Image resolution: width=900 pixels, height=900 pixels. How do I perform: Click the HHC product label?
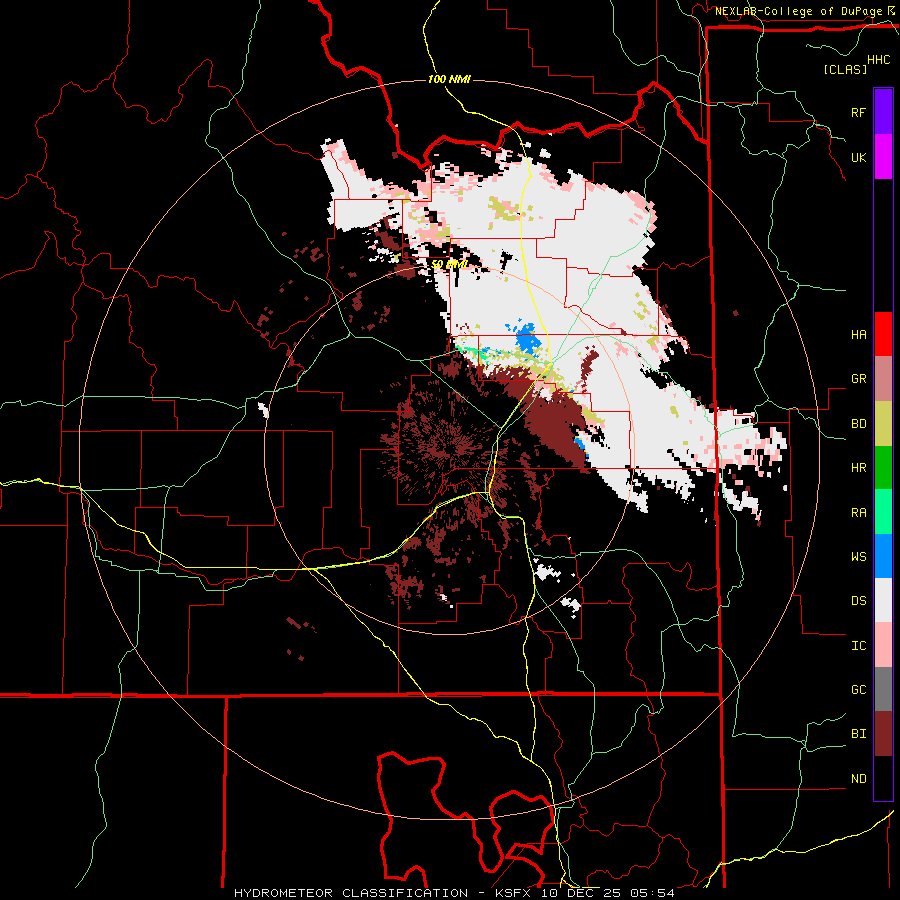[x=878, y=60]
